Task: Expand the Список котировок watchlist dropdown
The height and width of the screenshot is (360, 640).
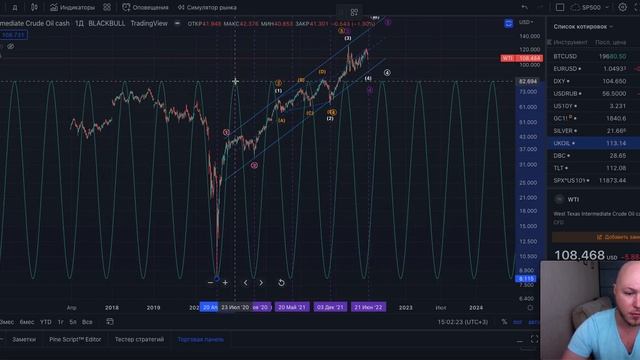Action: (x=583, y=27)
